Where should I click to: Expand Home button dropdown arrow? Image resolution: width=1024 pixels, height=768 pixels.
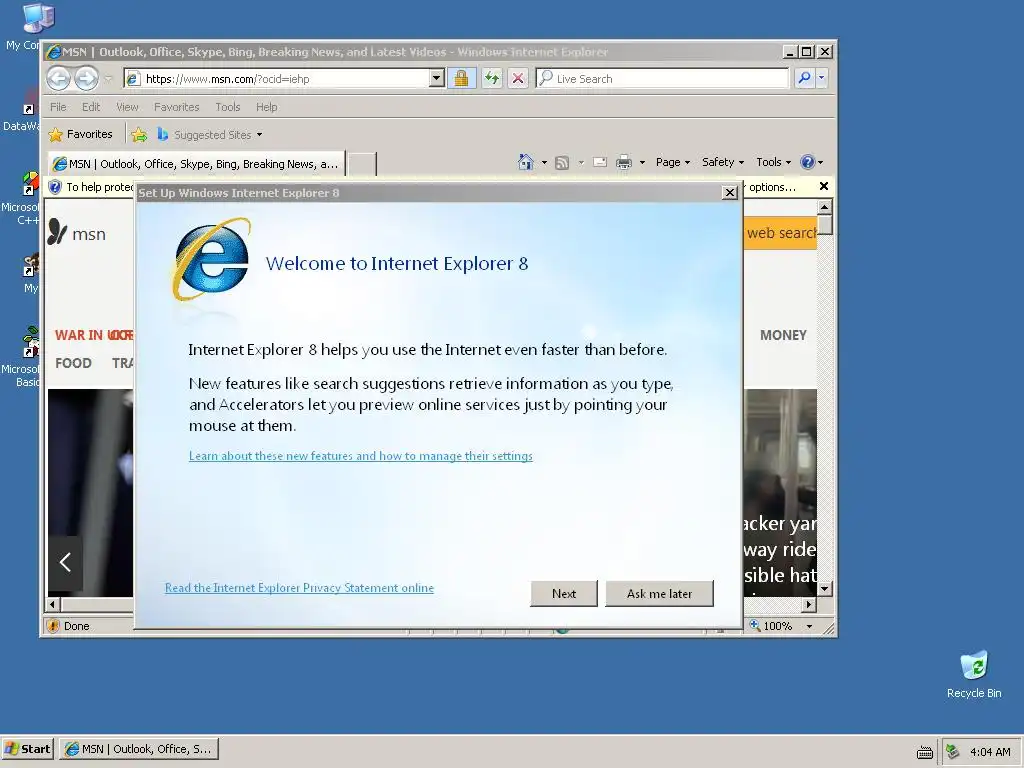pyautogui.click(x=544, y=163)
